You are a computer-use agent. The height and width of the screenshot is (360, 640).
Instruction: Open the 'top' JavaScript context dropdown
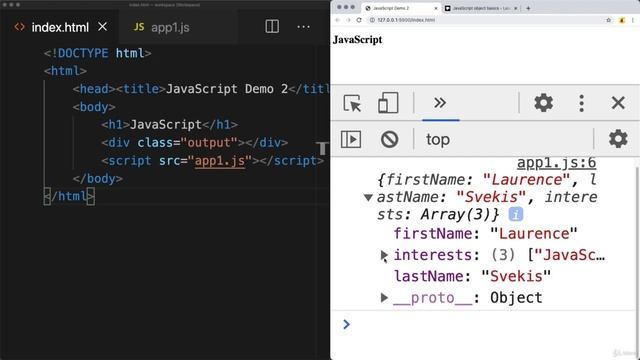[x=438, y=140]
